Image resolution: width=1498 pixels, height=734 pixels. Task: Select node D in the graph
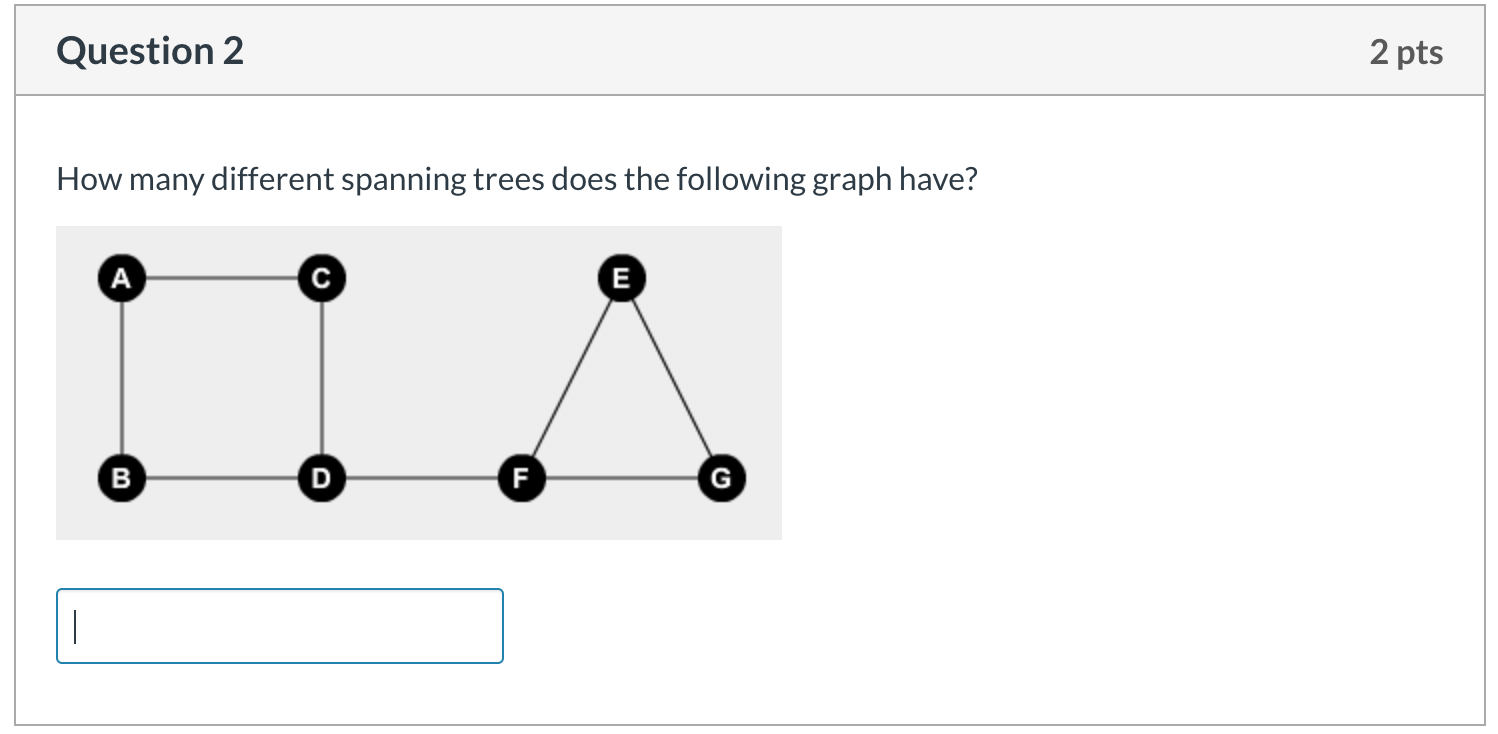click(x=320, y=478)
